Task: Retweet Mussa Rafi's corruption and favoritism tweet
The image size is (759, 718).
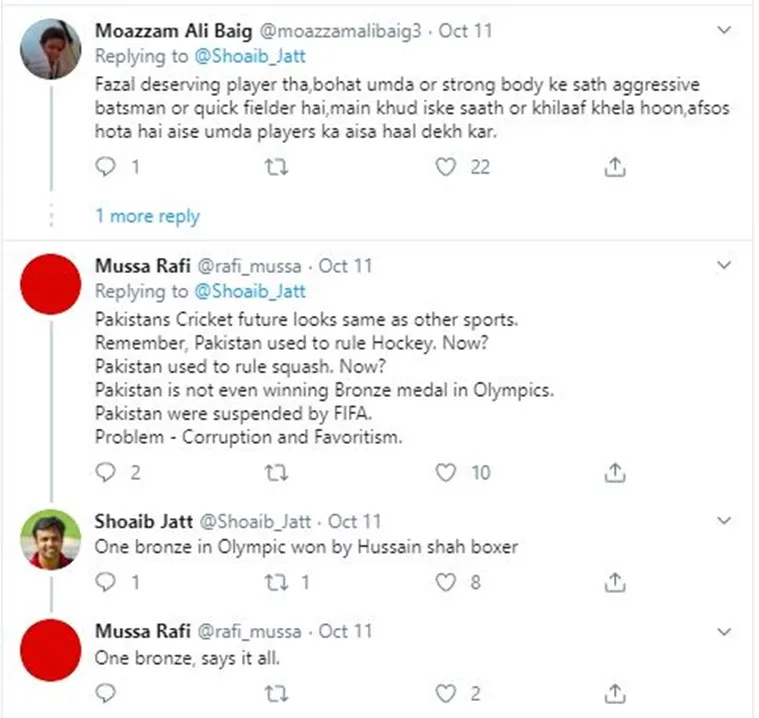Action: coord(276,473)
